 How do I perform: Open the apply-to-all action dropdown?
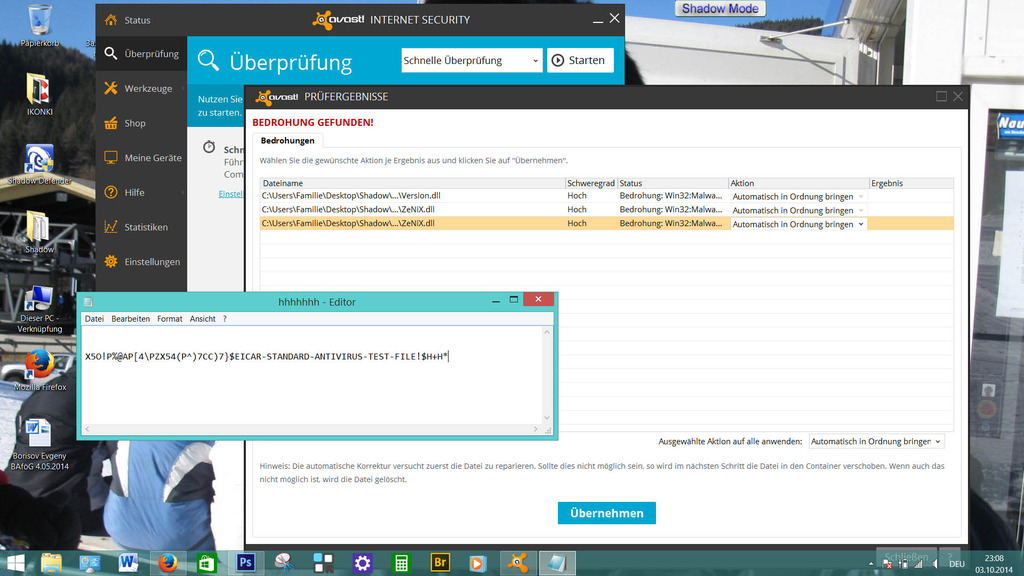click(x=876, y=441)
